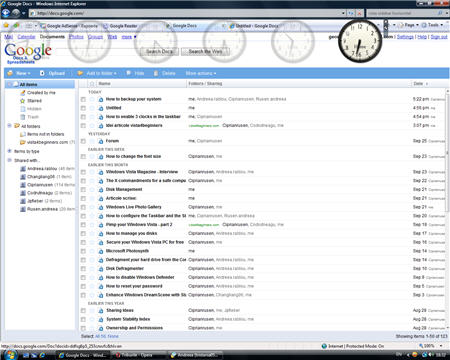Image resolution: width=450 pixels, height=360 pixels.
Task: Expand the more links dropdown
Action: (129, 37)
